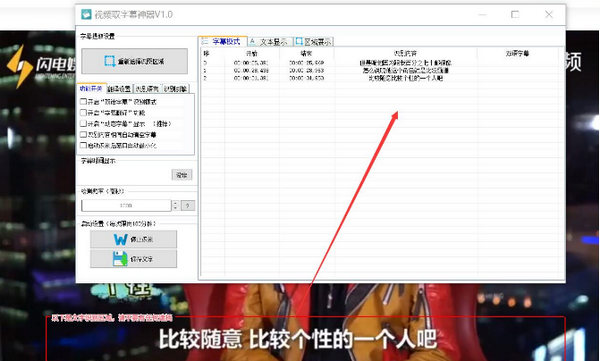Click the 开始 start-time column header
This screenshot has width=600, height=361.
252,54
